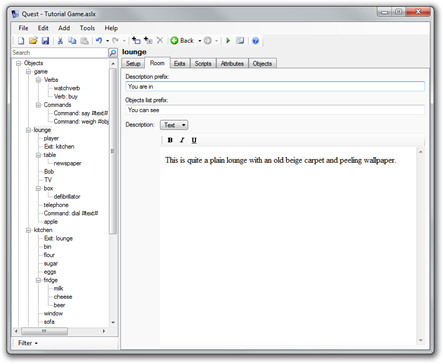
Task: Collapse the Objects root node
Action: tap(19, 63)
